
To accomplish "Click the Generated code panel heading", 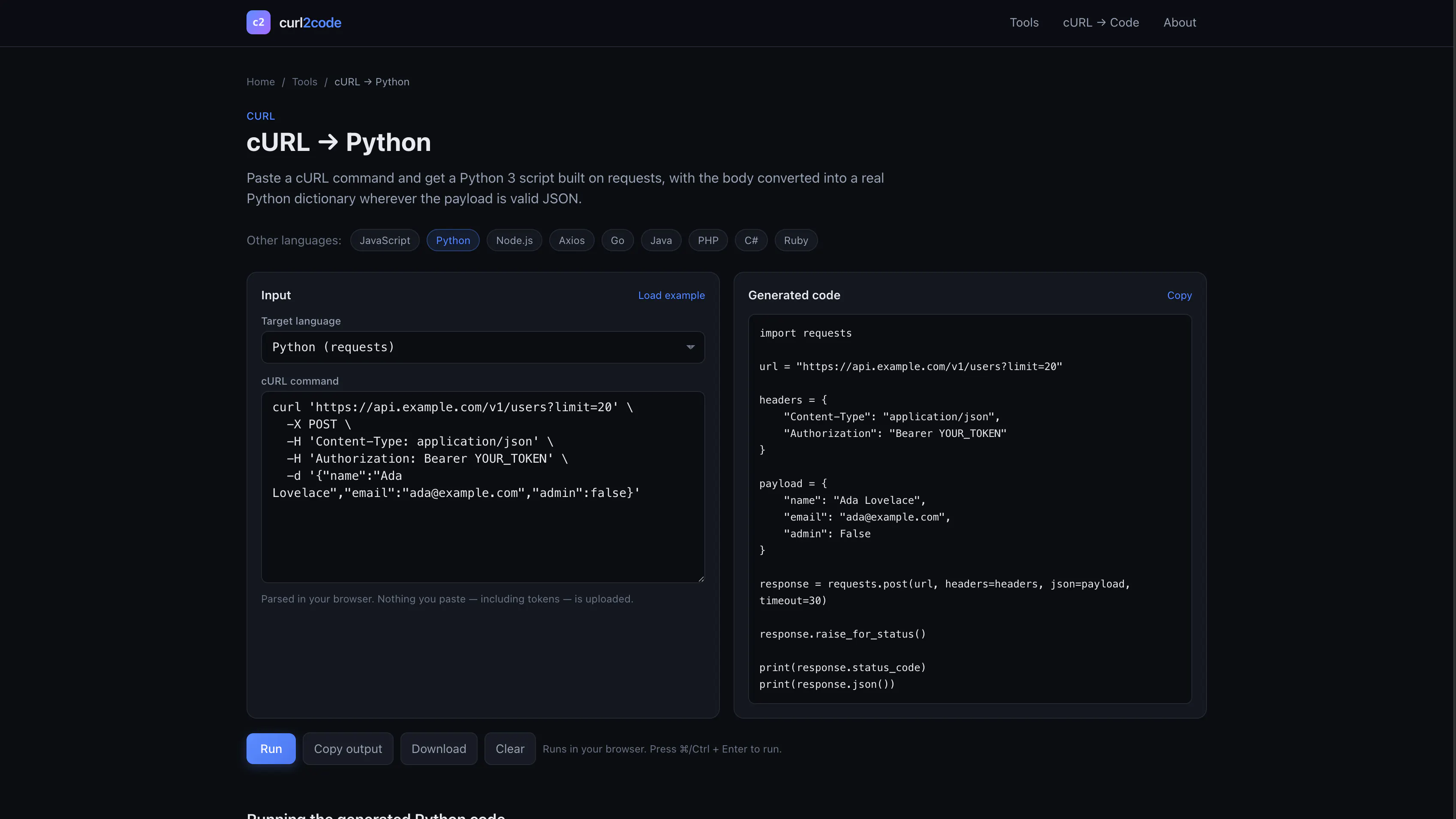I will [794, 295].
